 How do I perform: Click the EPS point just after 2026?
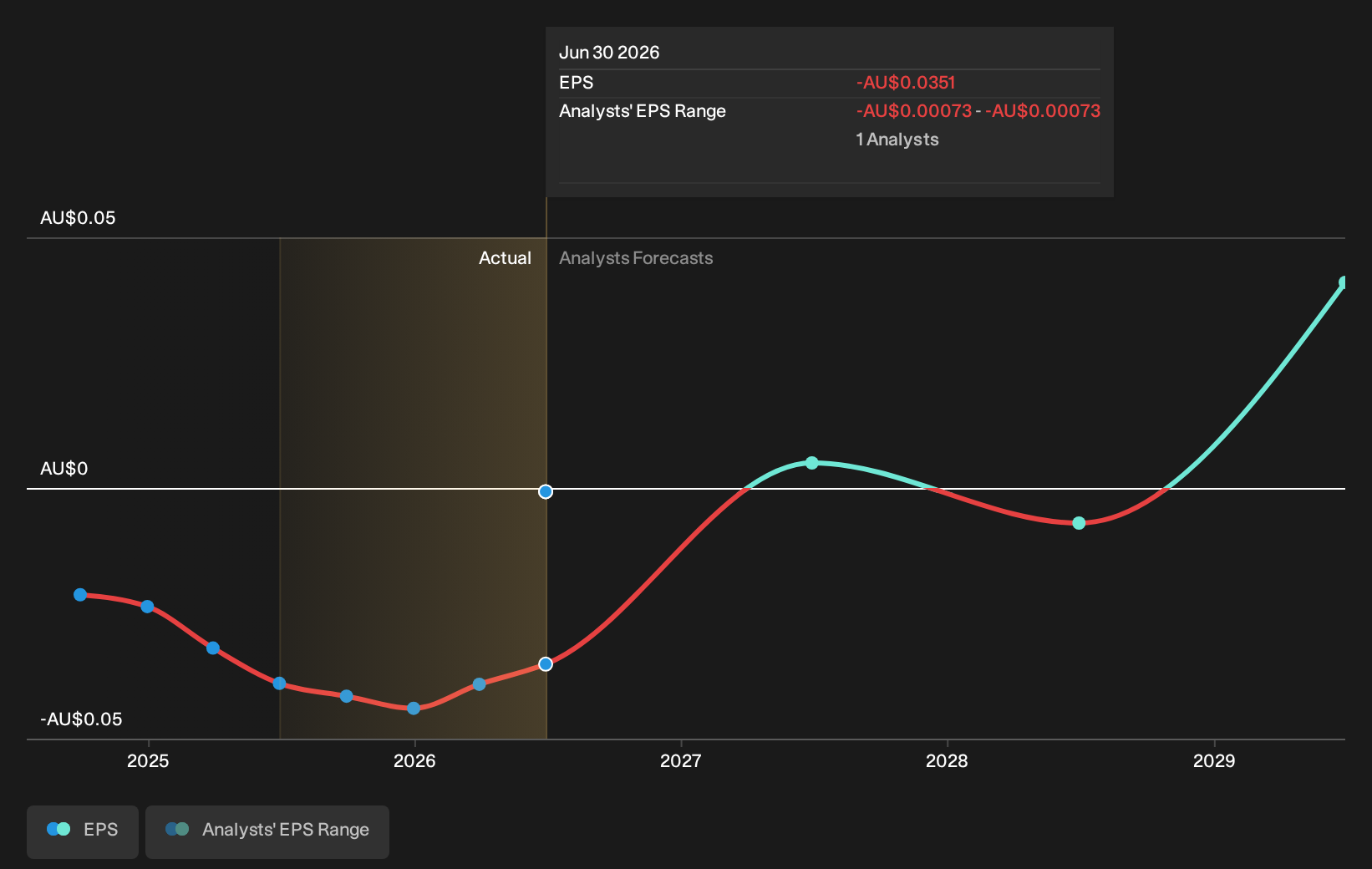[480, 684]
